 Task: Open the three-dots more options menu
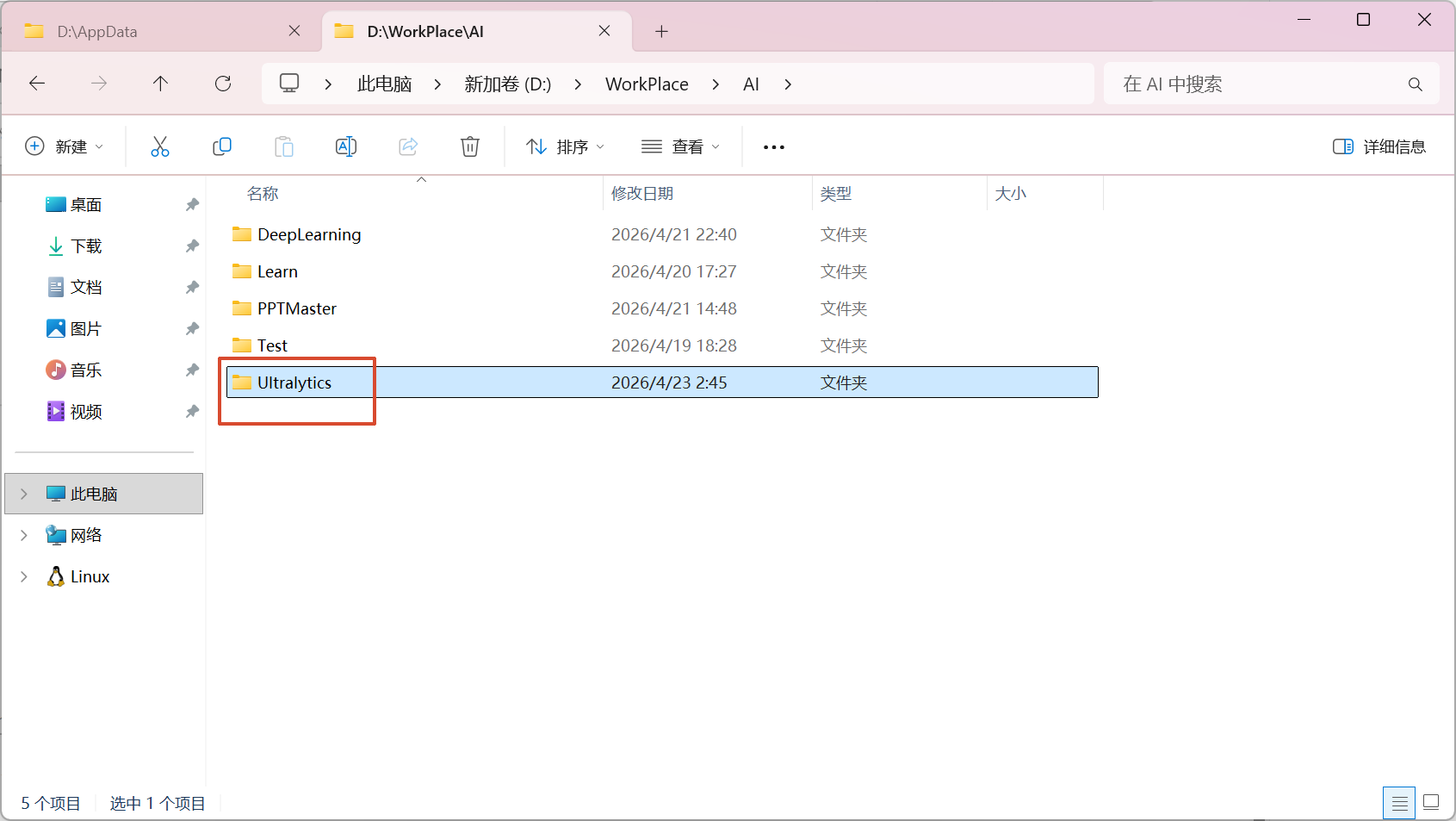coord(773,147)
